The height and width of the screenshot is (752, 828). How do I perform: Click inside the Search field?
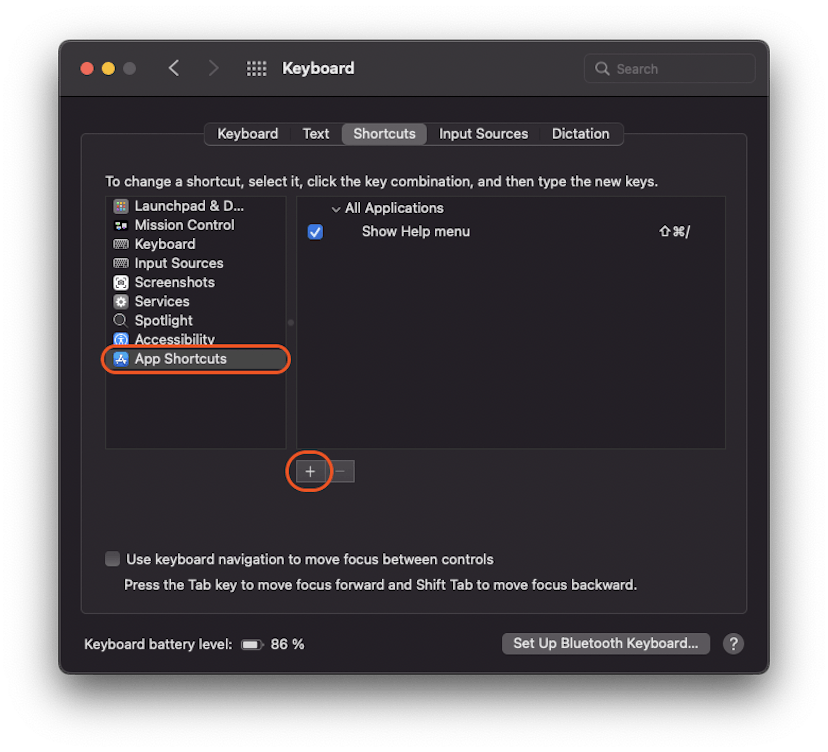[x=668, y=68]
